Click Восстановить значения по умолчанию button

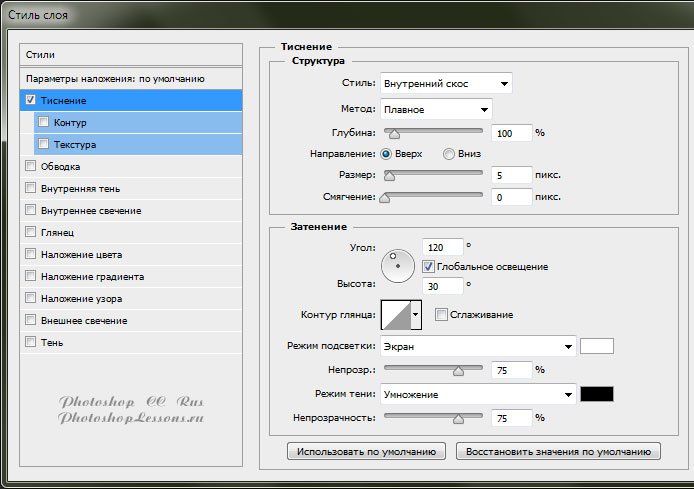(558, 451)
